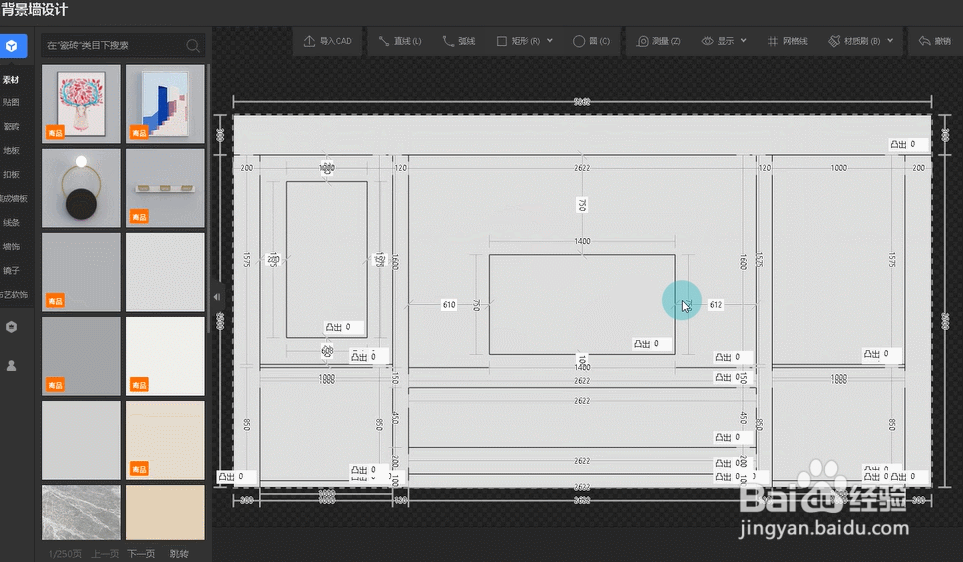
Task: Collapse the material panel with arrow handle
Action: click(216, 297)
